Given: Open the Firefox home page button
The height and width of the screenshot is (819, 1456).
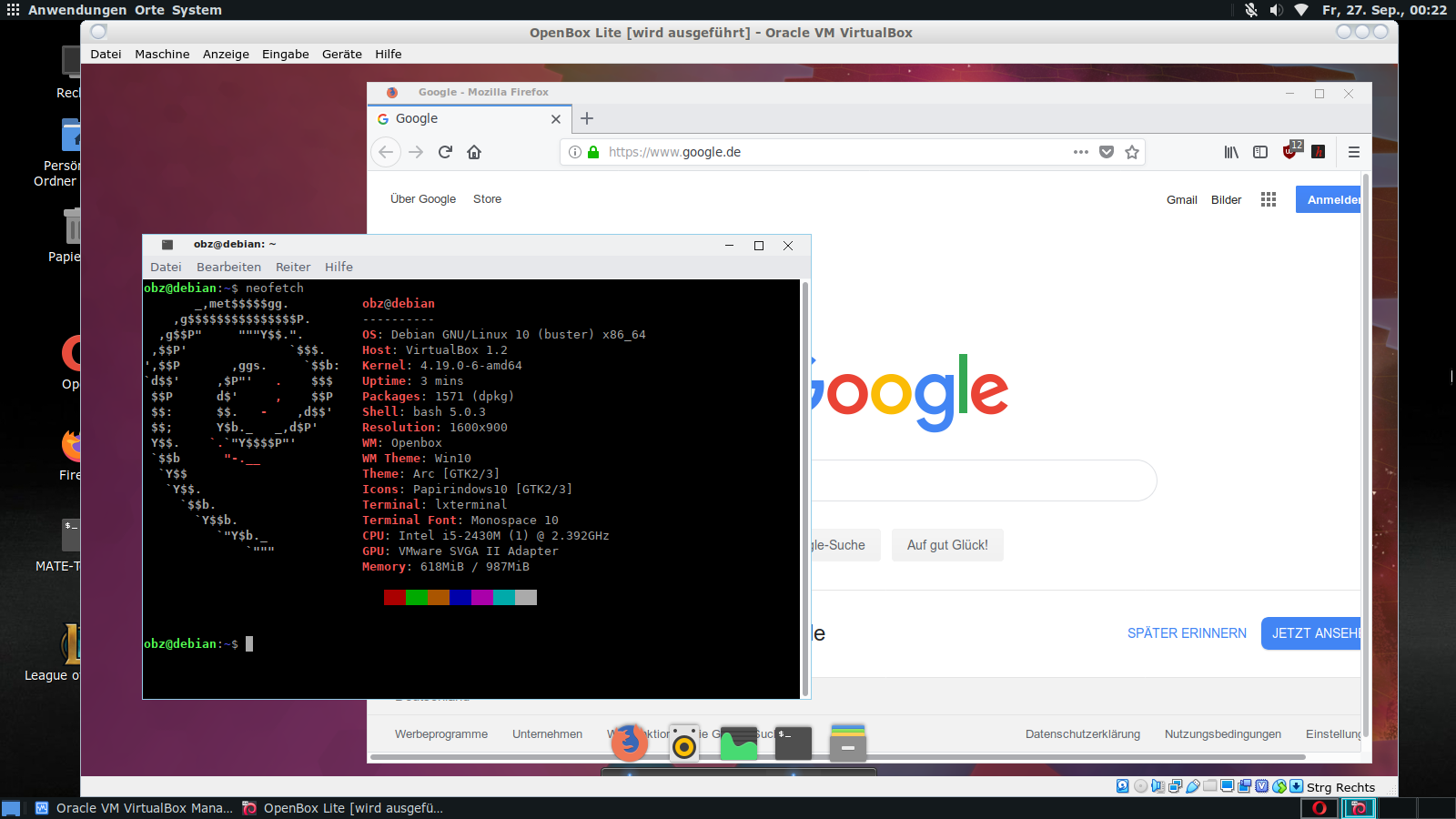Looking at the screenshot, I should coord(474,152).
